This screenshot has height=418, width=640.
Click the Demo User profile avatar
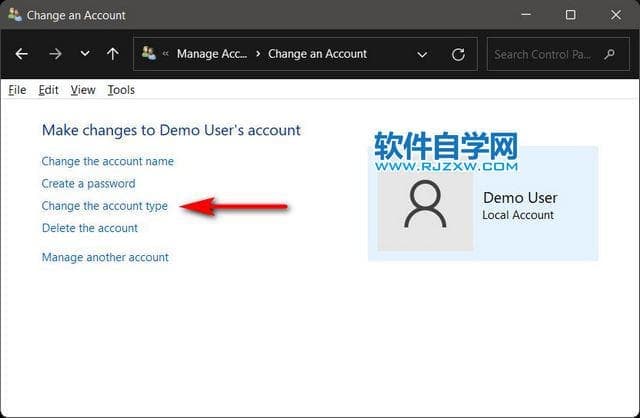tap(426, 206)
